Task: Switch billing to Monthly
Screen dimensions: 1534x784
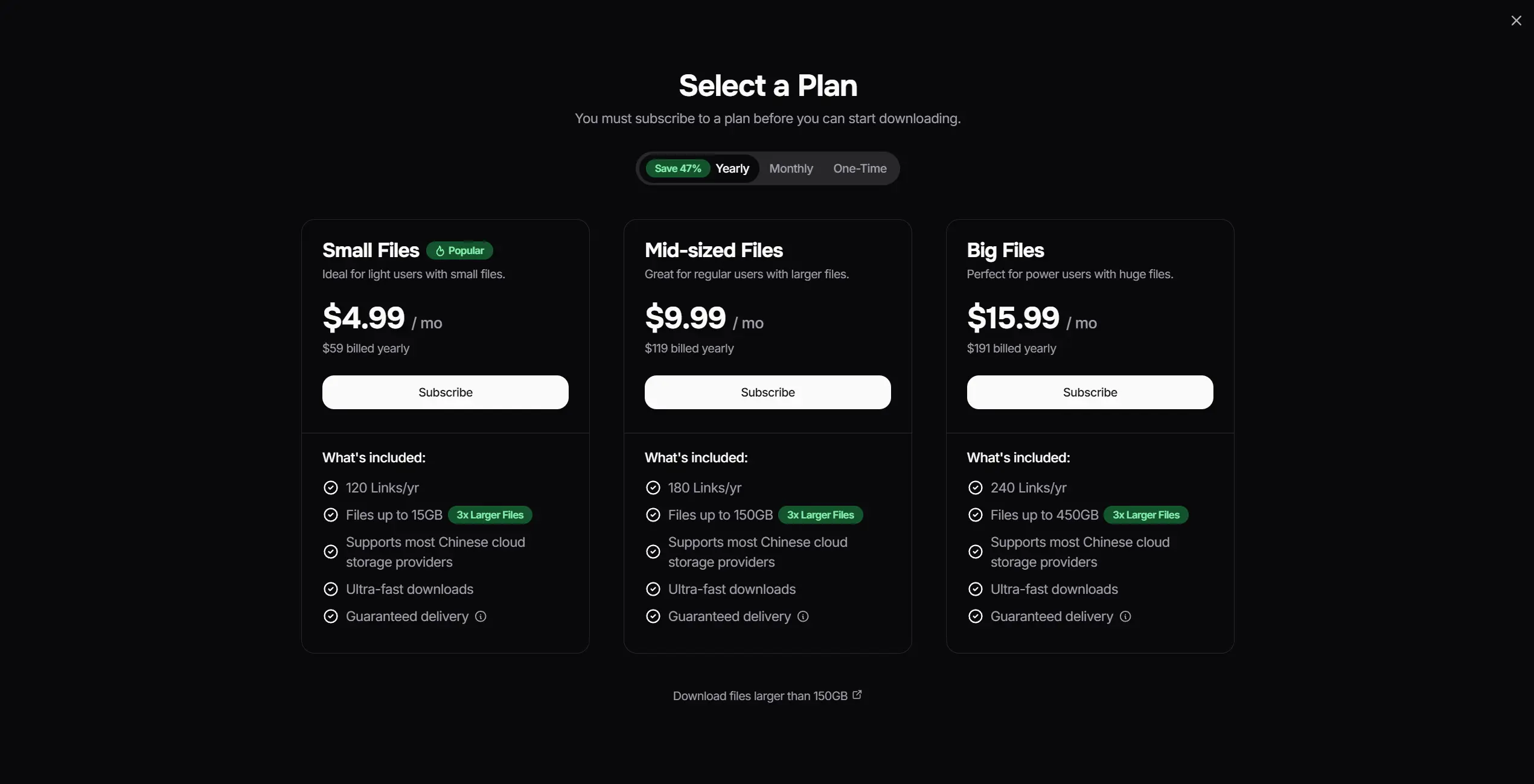Action: 790,168
